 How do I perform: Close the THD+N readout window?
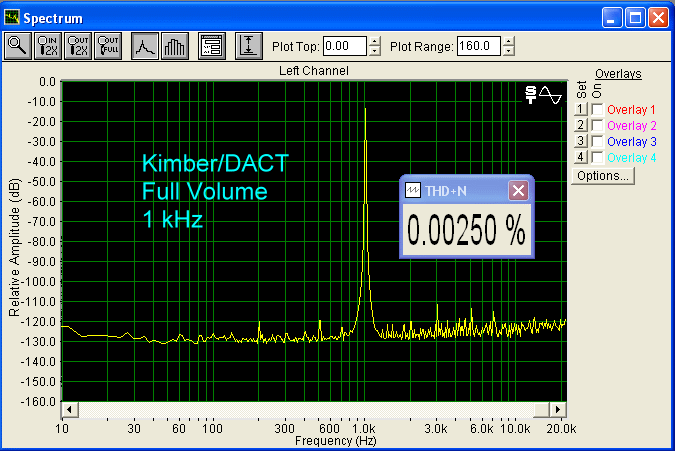coord(517,190)
